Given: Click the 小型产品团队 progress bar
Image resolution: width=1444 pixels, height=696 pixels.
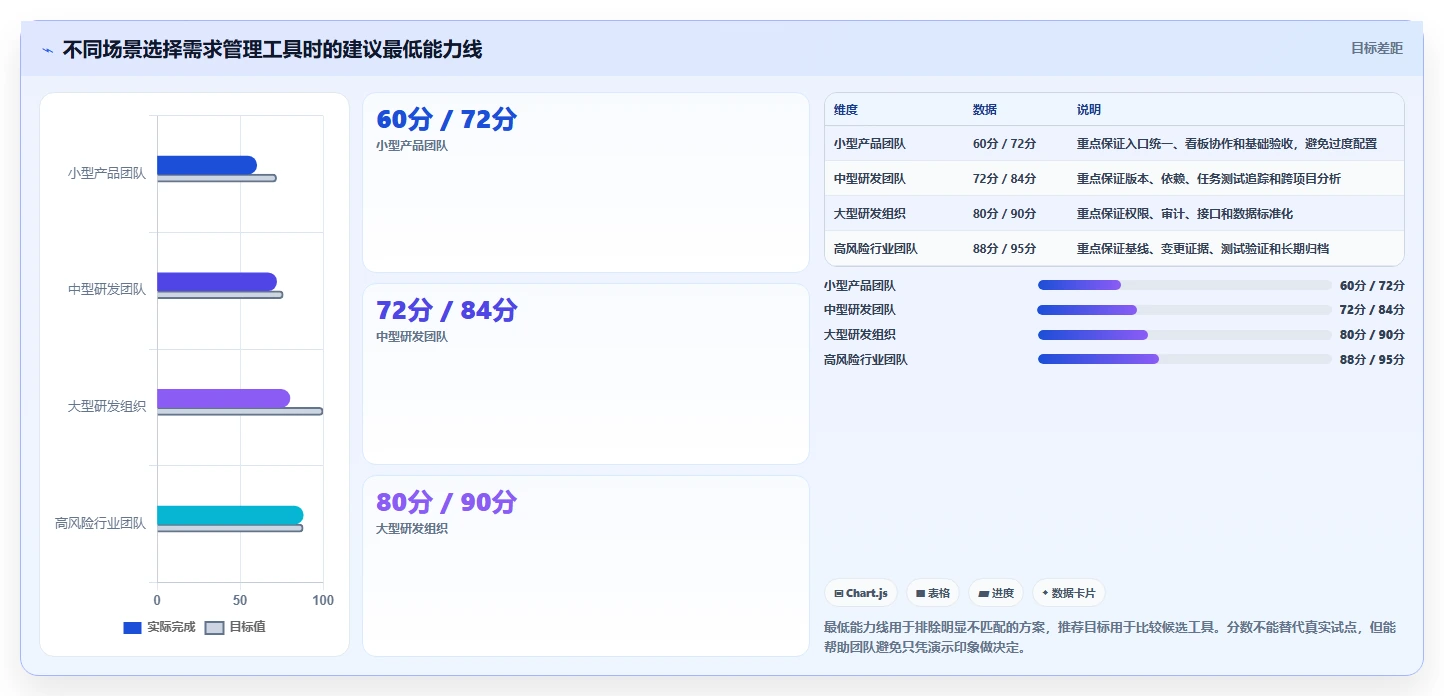Looking at the screenshot, I should (1185, 285).
